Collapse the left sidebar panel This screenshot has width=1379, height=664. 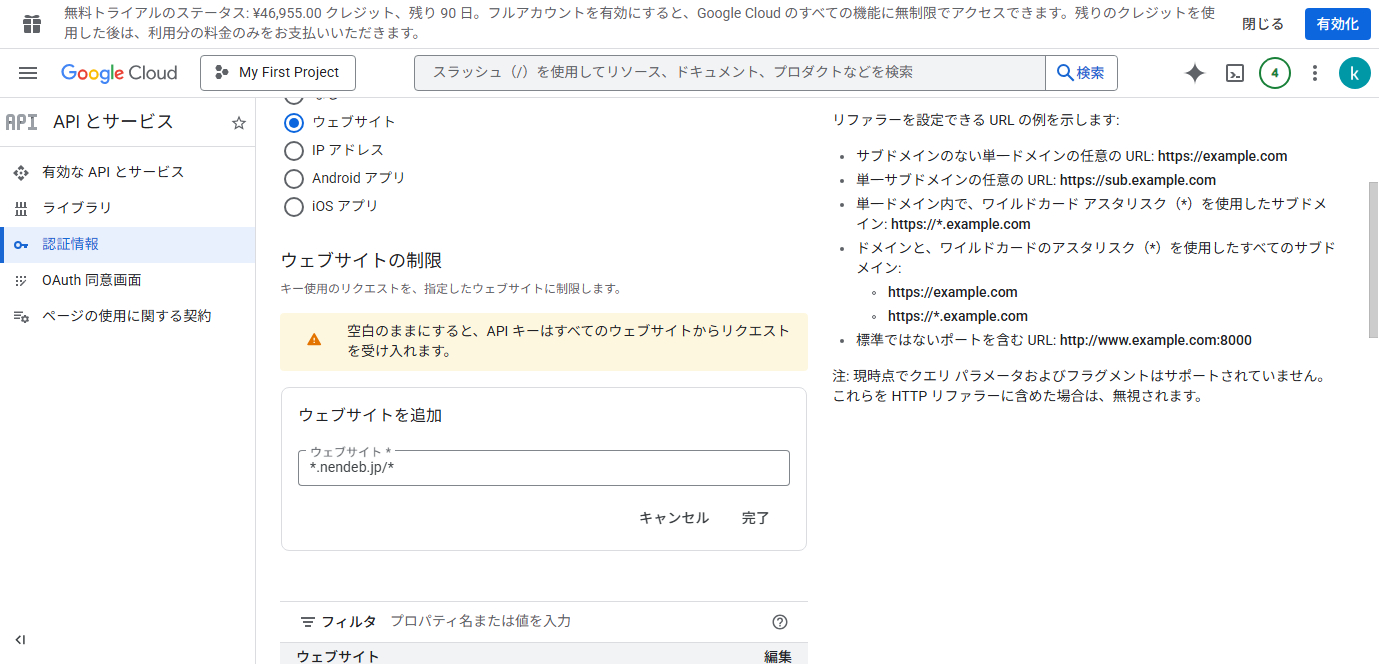click(x=20, y=640)
